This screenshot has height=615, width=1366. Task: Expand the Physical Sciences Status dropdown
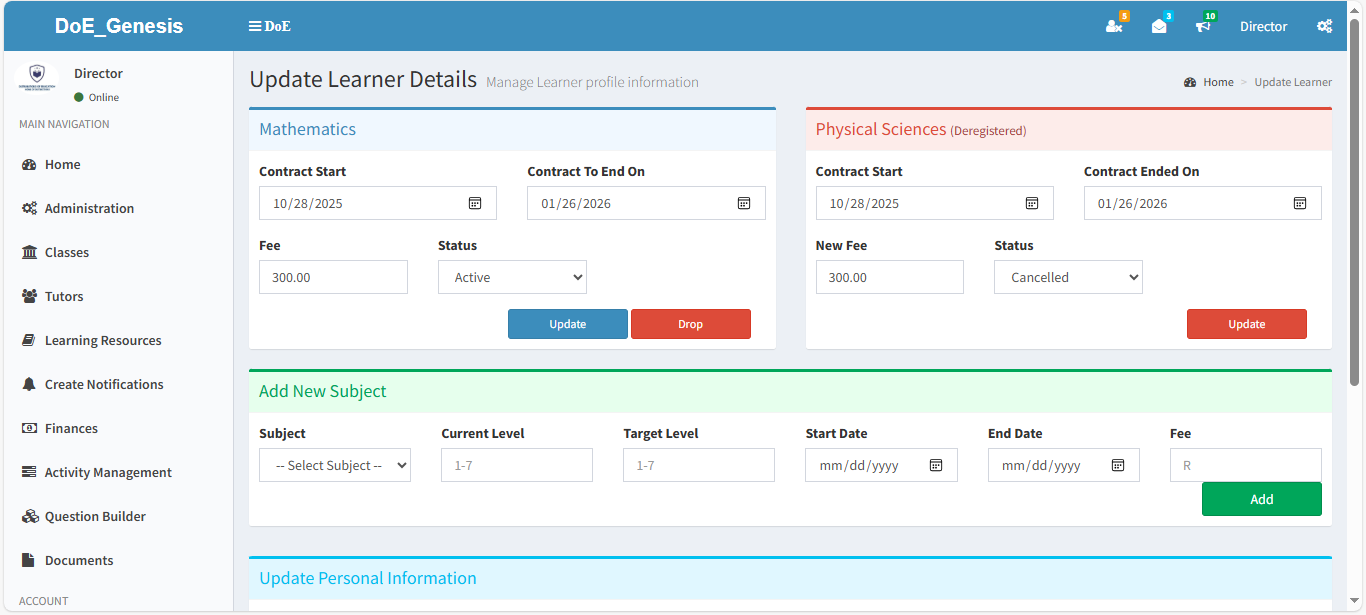point(1068,277)
